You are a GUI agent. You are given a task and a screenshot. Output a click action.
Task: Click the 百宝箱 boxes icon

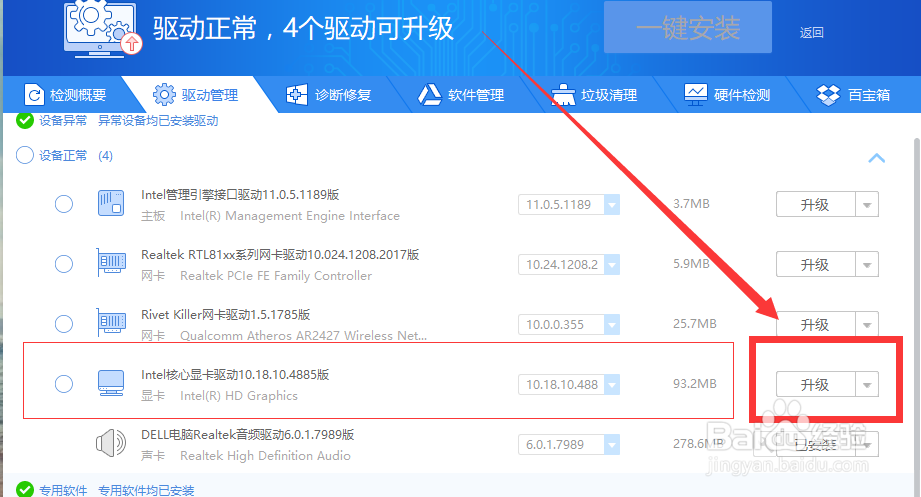point(828,94)
